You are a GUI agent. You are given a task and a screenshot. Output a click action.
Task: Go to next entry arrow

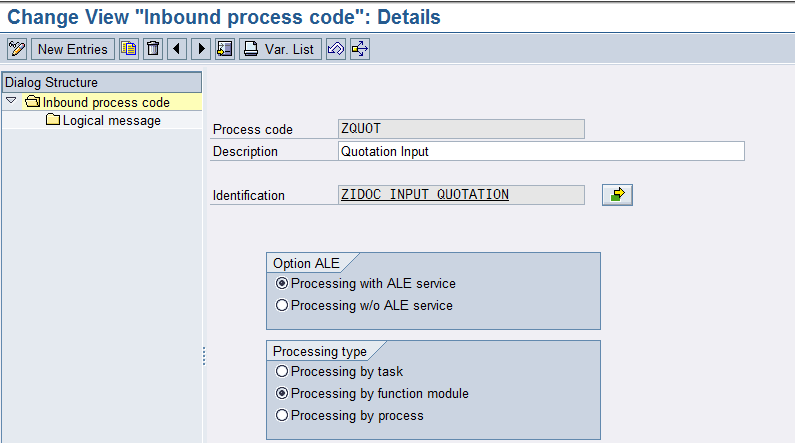click(201, 49)
